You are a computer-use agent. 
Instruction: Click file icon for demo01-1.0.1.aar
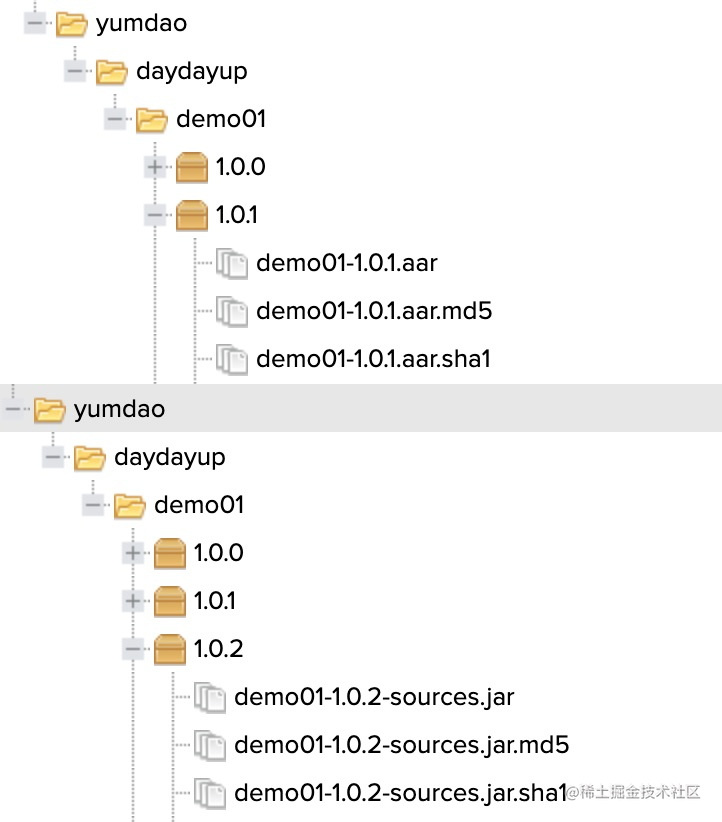pos(233,264)
